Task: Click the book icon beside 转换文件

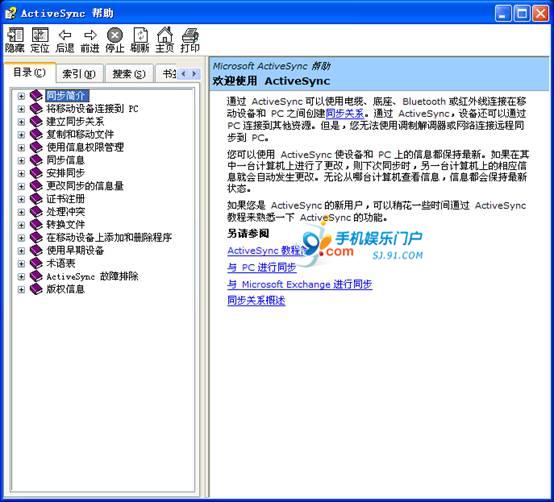Action: [36, 224]
